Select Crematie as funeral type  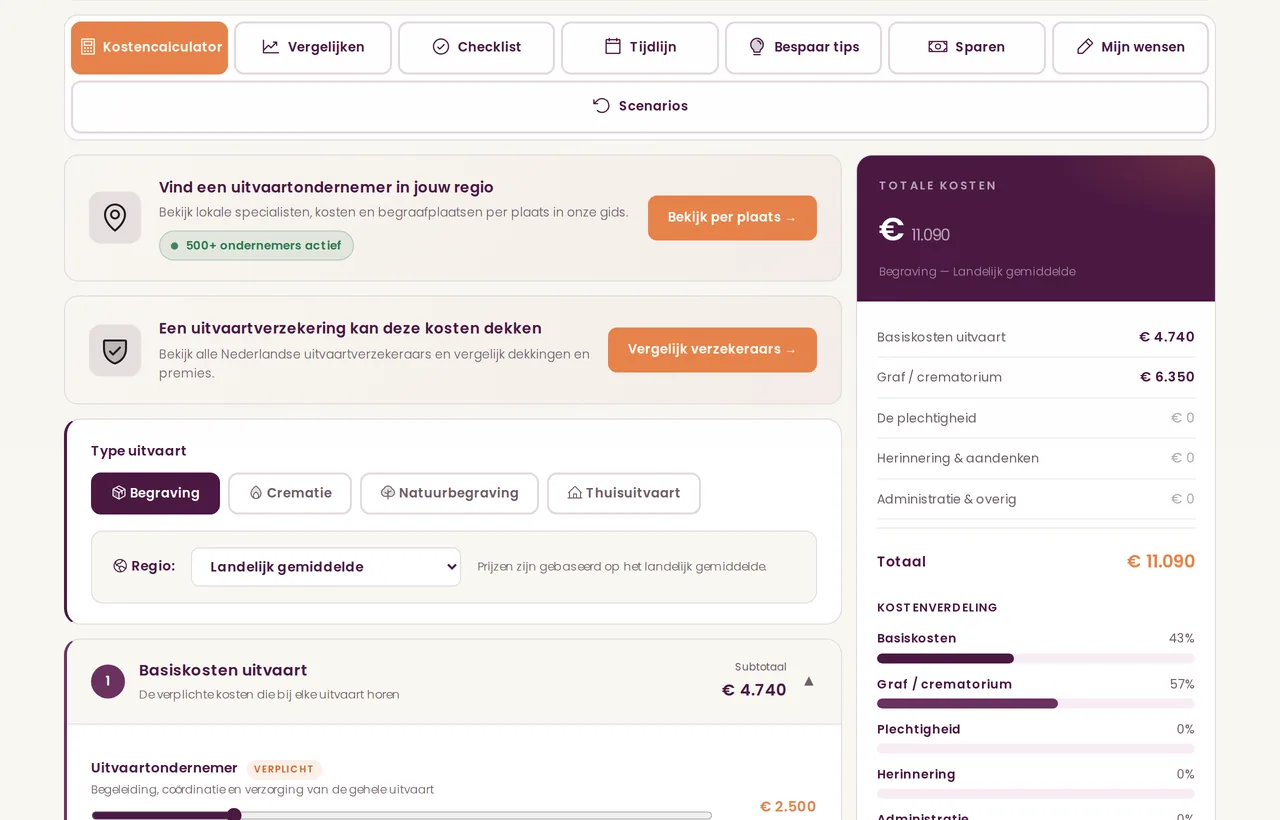tap(290, 493)
